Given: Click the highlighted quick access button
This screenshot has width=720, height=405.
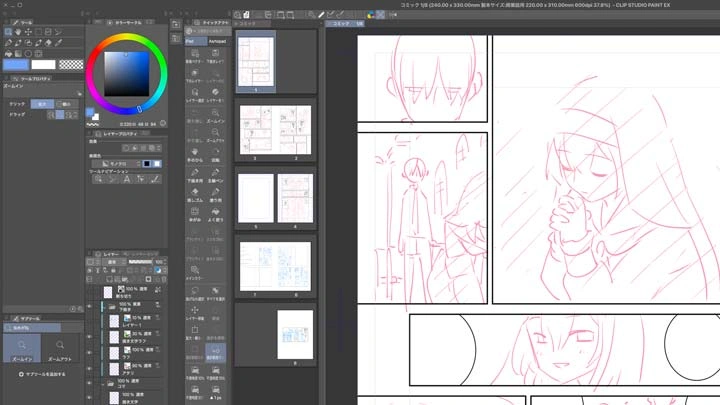Looking at the screenshot, I should tap(217, 351).
